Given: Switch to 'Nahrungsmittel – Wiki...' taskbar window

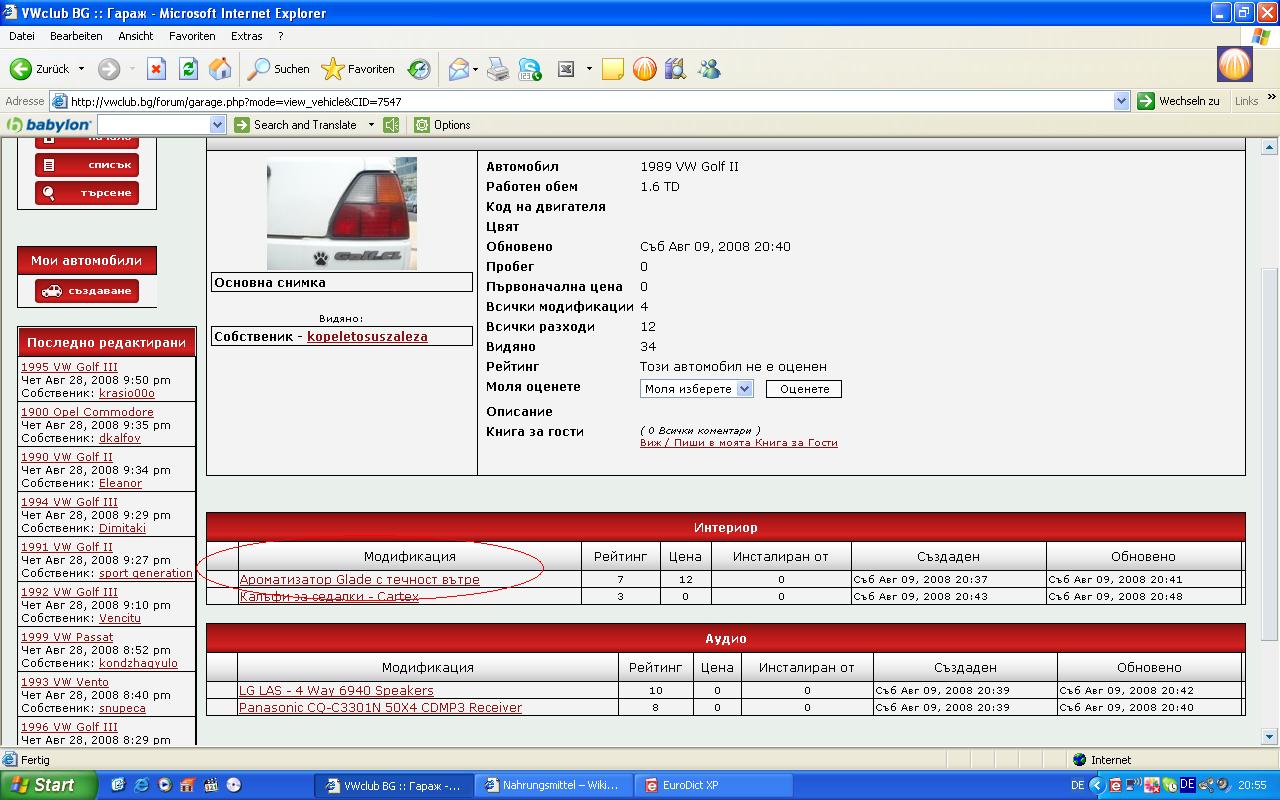Looking at the screenshot, I should coord(554,786).
